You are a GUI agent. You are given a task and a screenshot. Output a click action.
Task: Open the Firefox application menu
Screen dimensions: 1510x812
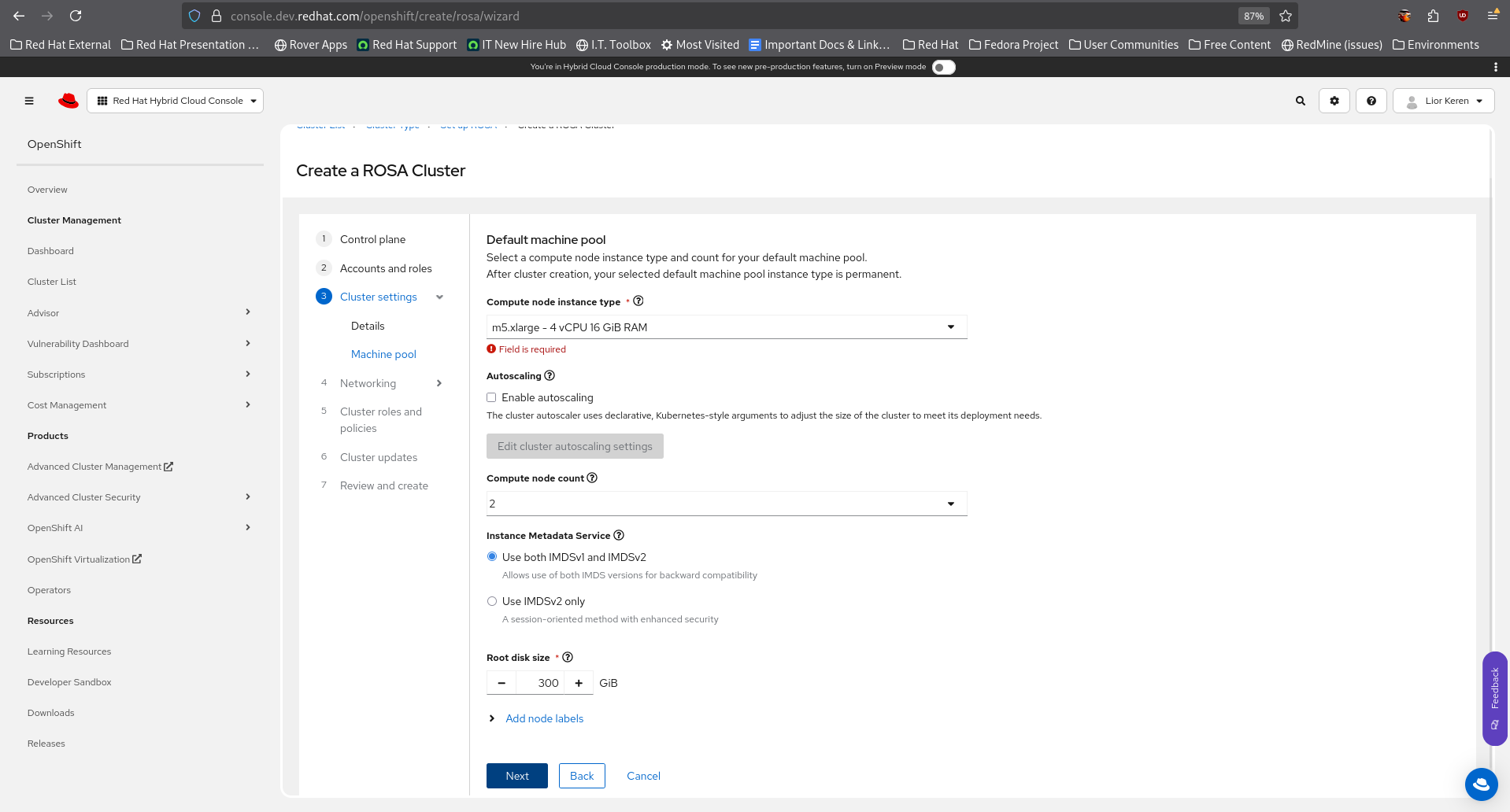[1493, 16]
